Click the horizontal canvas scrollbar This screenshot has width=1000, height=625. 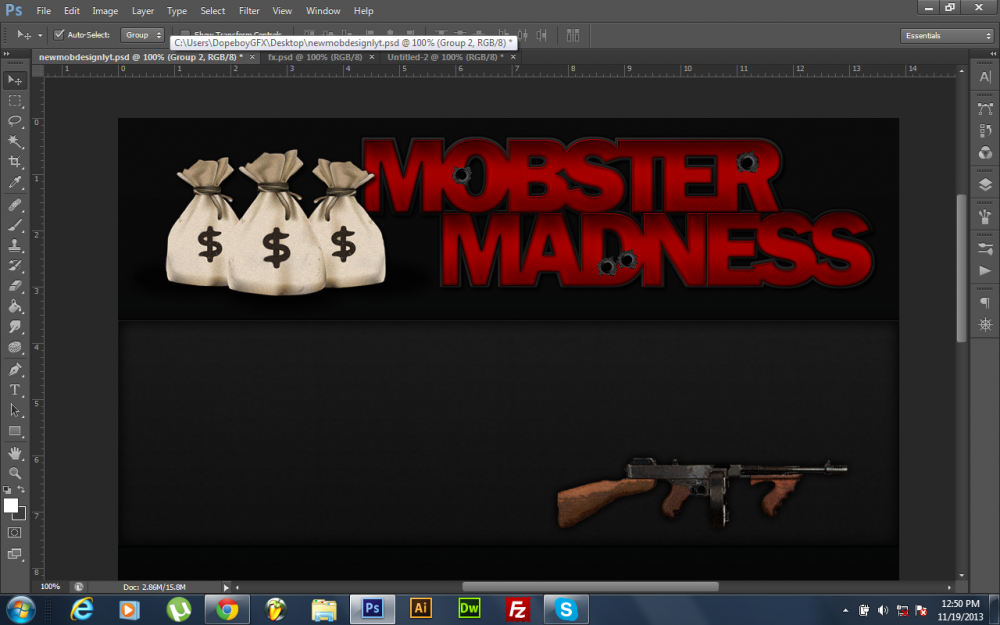[x=590, y=587]
